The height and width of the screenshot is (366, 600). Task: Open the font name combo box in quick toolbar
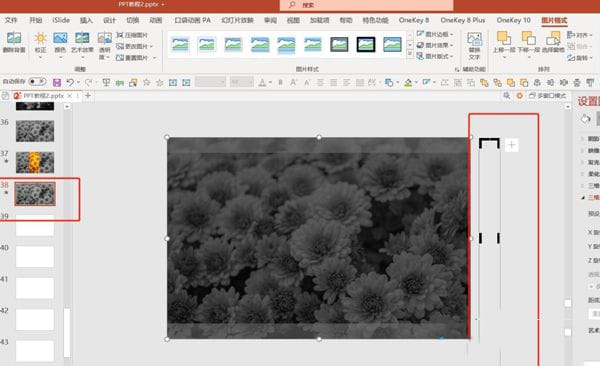pos(210,82)
